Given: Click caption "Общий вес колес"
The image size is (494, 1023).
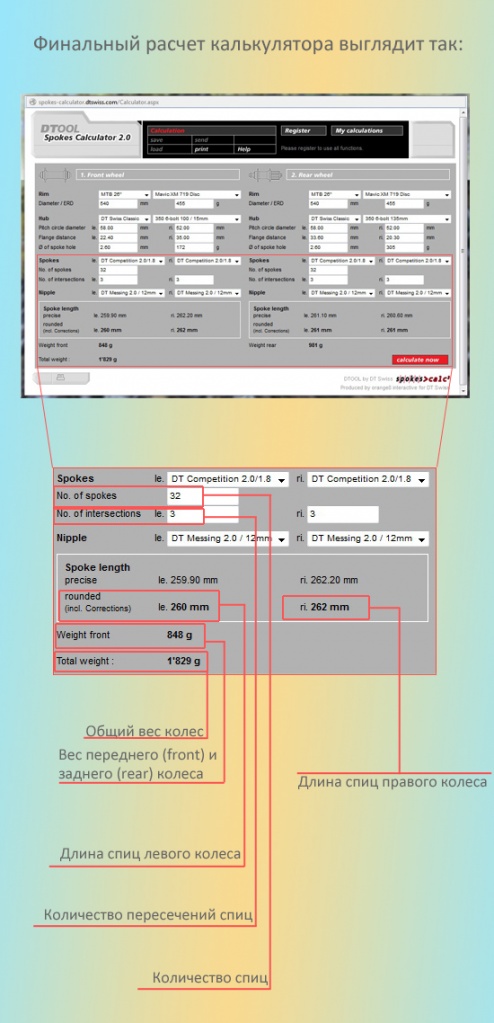Looking at the screenshot, I should 146,730.
